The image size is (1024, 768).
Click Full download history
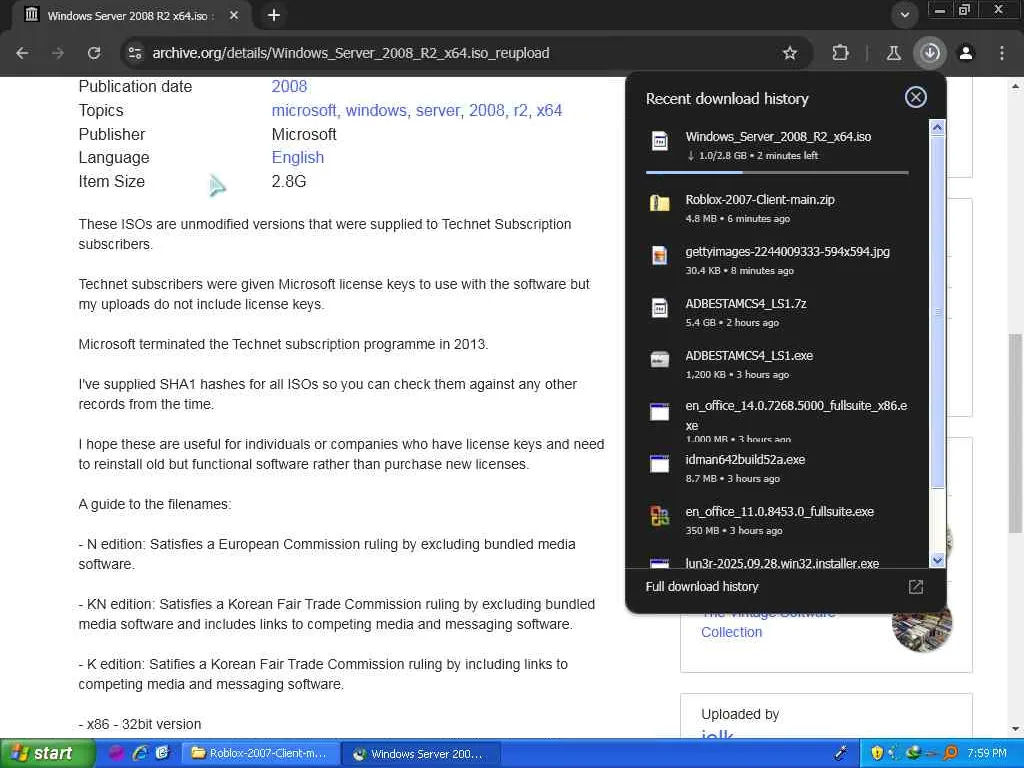702,586
